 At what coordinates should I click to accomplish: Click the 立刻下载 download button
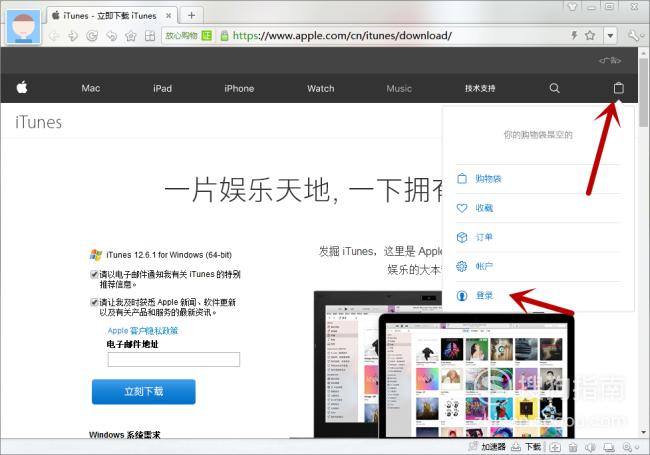coord(143,392)
